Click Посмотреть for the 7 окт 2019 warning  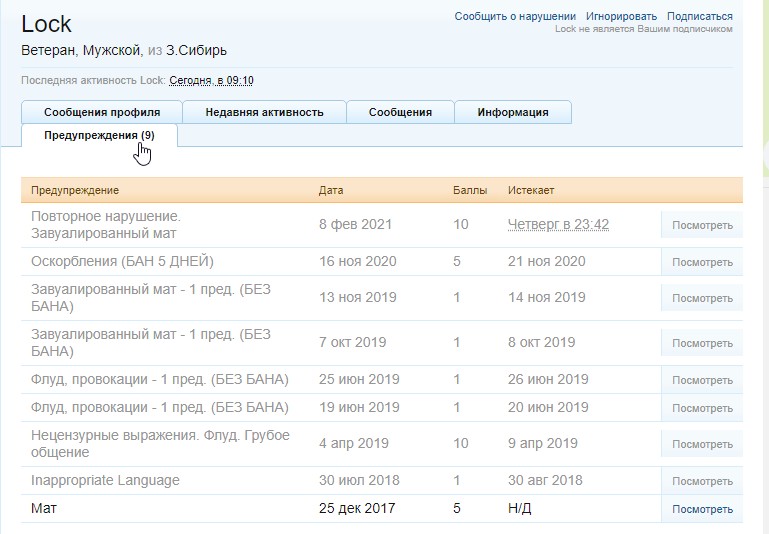click(702, 343)
